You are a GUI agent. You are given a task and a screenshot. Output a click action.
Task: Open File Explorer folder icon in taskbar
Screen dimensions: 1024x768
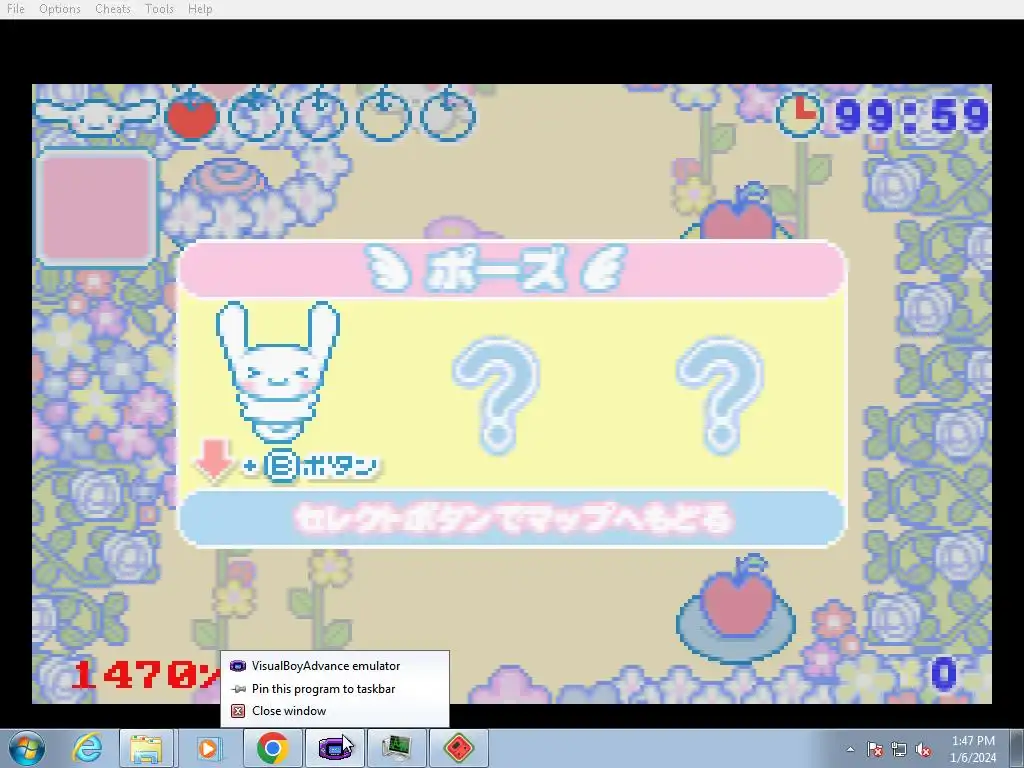pyautogui.click(x=147, y=748)
